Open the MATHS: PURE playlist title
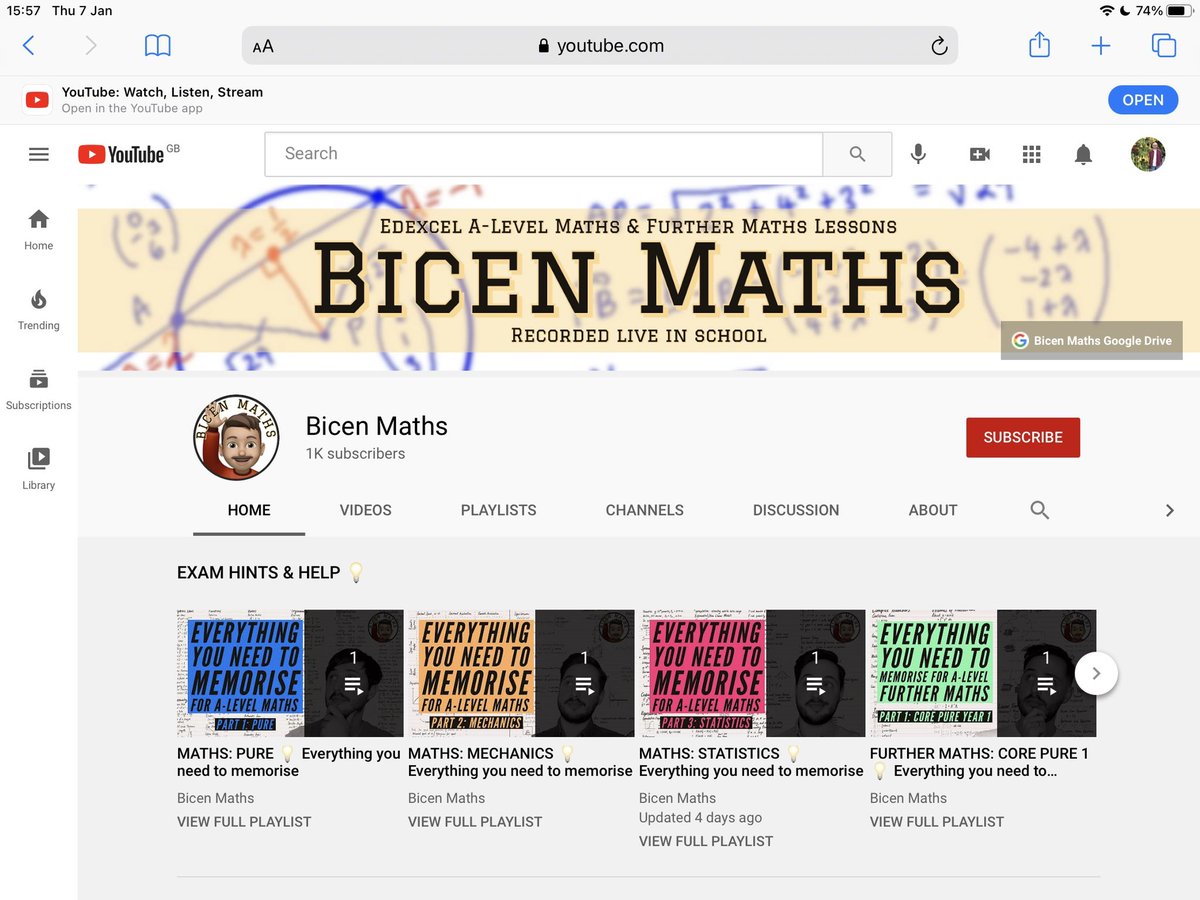 point(289,762)
